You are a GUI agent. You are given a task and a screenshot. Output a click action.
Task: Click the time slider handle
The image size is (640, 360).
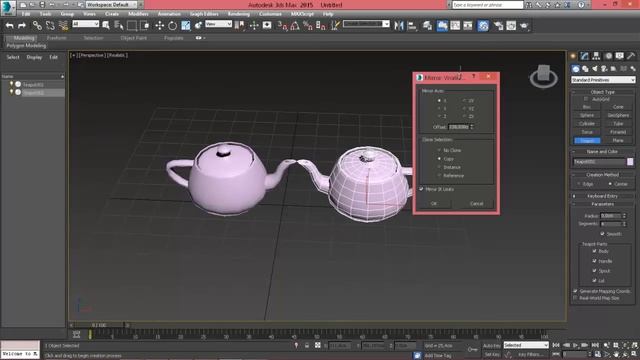[98, 325]
